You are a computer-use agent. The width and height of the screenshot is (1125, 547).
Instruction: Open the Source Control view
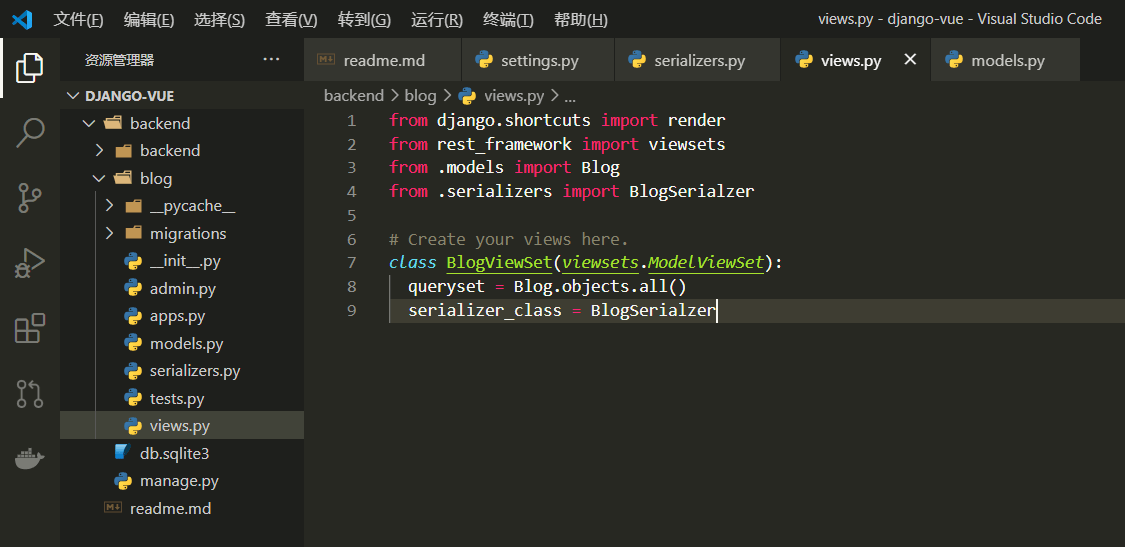[29, 198]
